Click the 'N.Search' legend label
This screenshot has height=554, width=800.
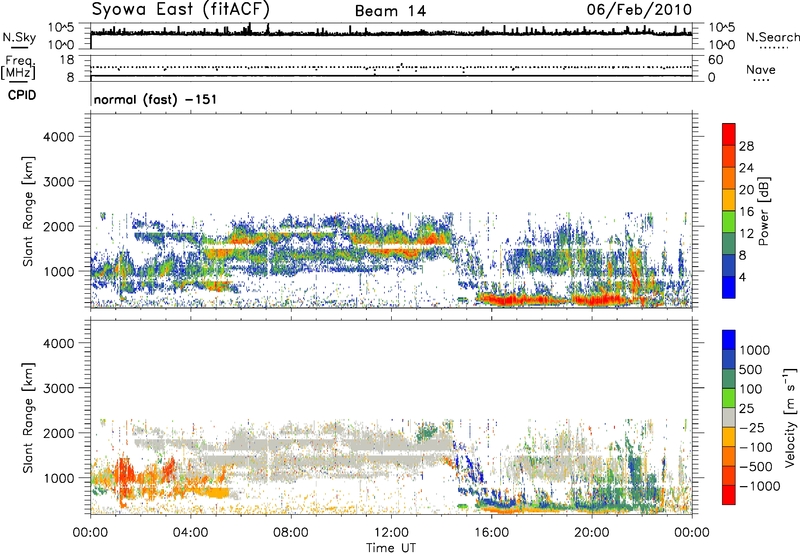pos(772,37)
